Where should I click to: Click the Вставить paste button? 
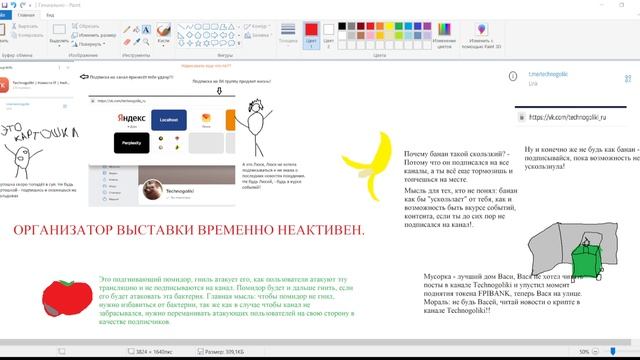(2, 33)
